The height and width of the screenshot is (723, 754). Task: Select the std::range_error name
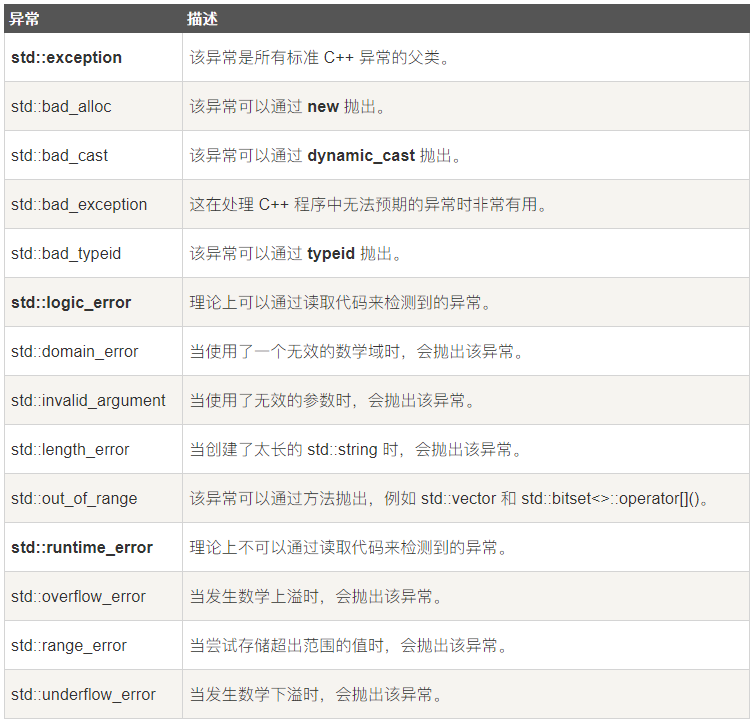[x=69, y=645]
